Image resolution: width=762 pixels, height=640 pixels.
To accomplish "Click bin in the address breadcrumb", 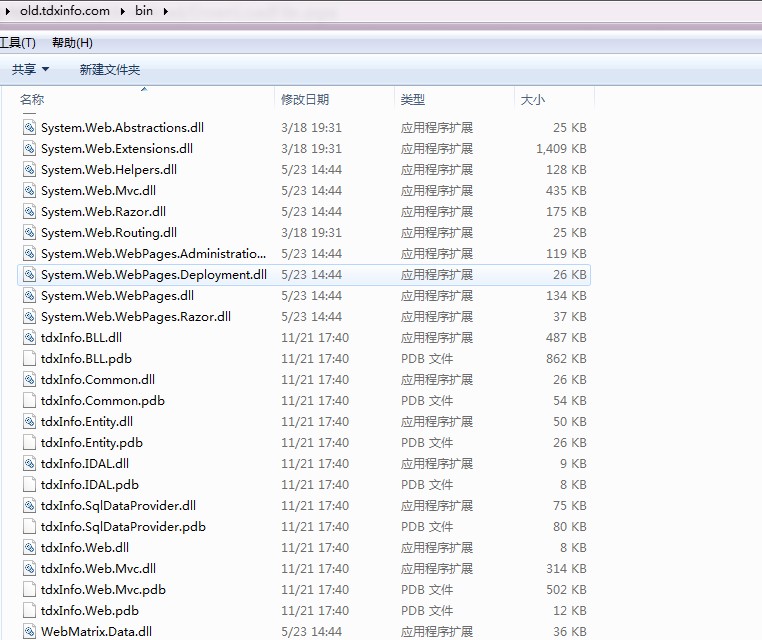I will [x=144, y=11].
